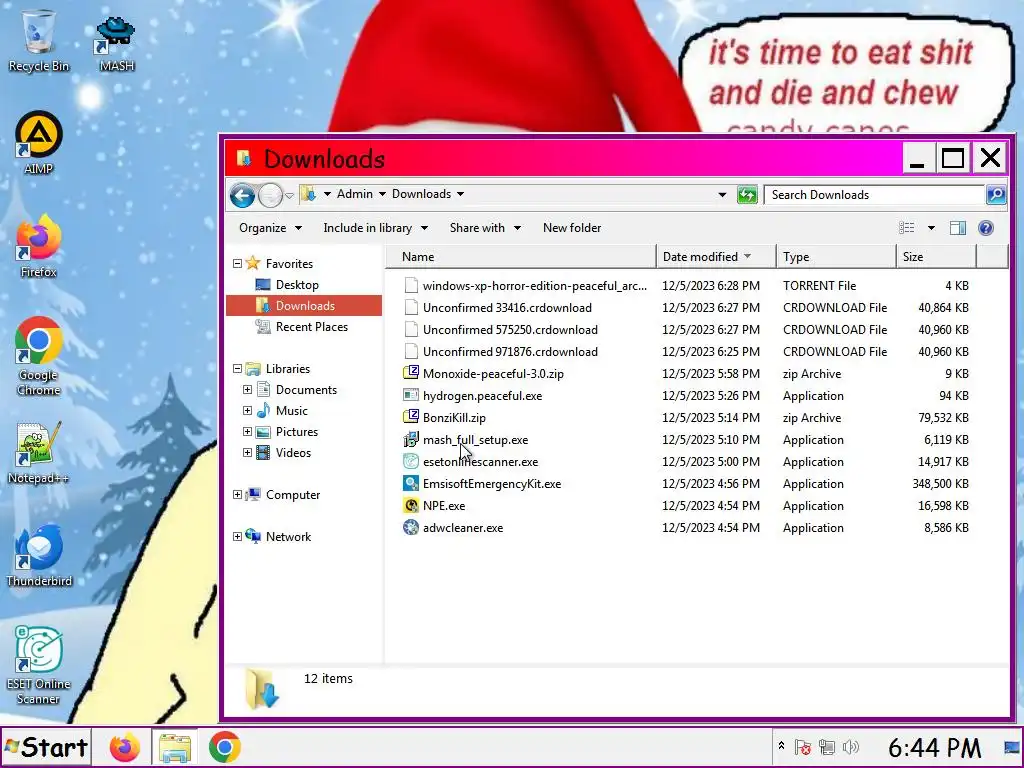The height and width of the screenshot is (768, 1024).
Task: Launch the Thunderbird desktop shortcut
Action: (39, 555)
